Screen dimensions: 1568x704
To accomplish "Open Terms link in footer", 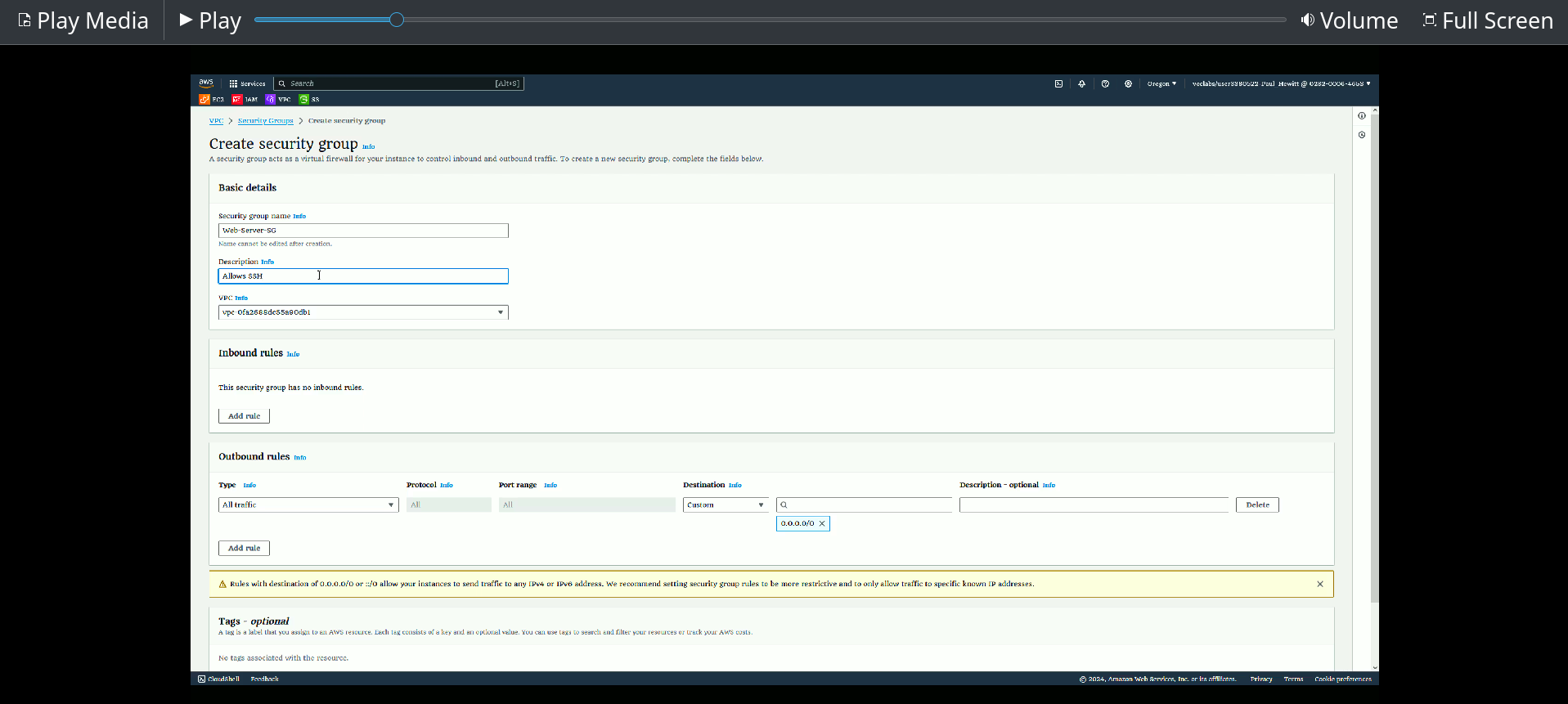I will (x=1293, y=679).
